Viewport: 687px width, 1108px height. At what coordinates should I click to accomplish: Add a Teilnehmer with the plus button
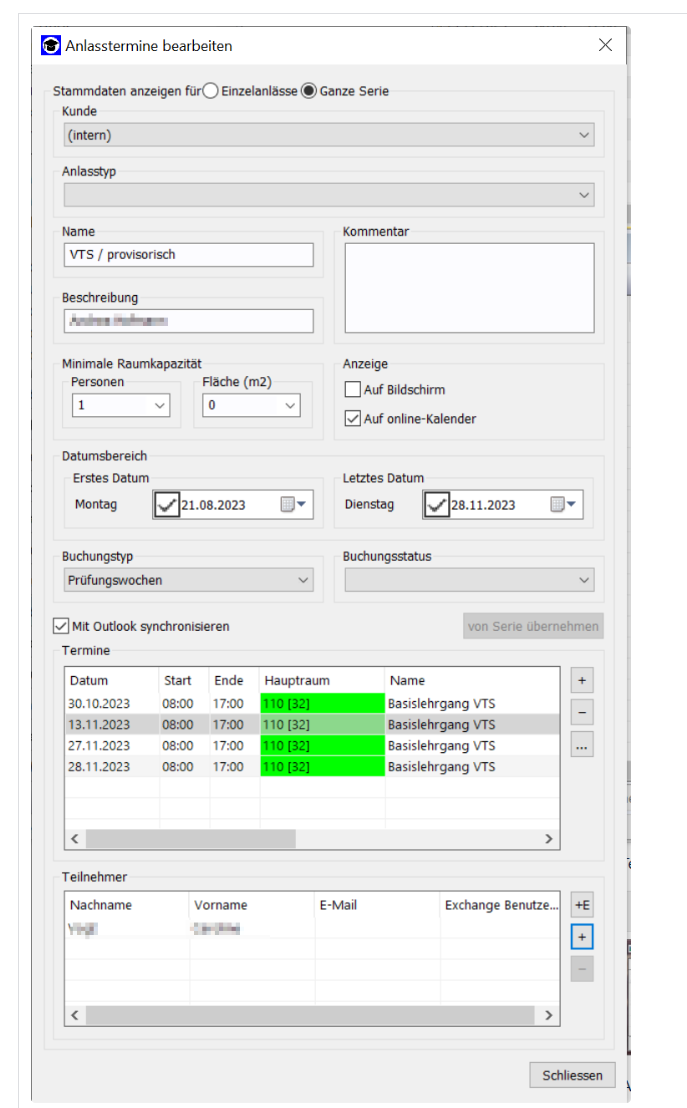[582, 937]
